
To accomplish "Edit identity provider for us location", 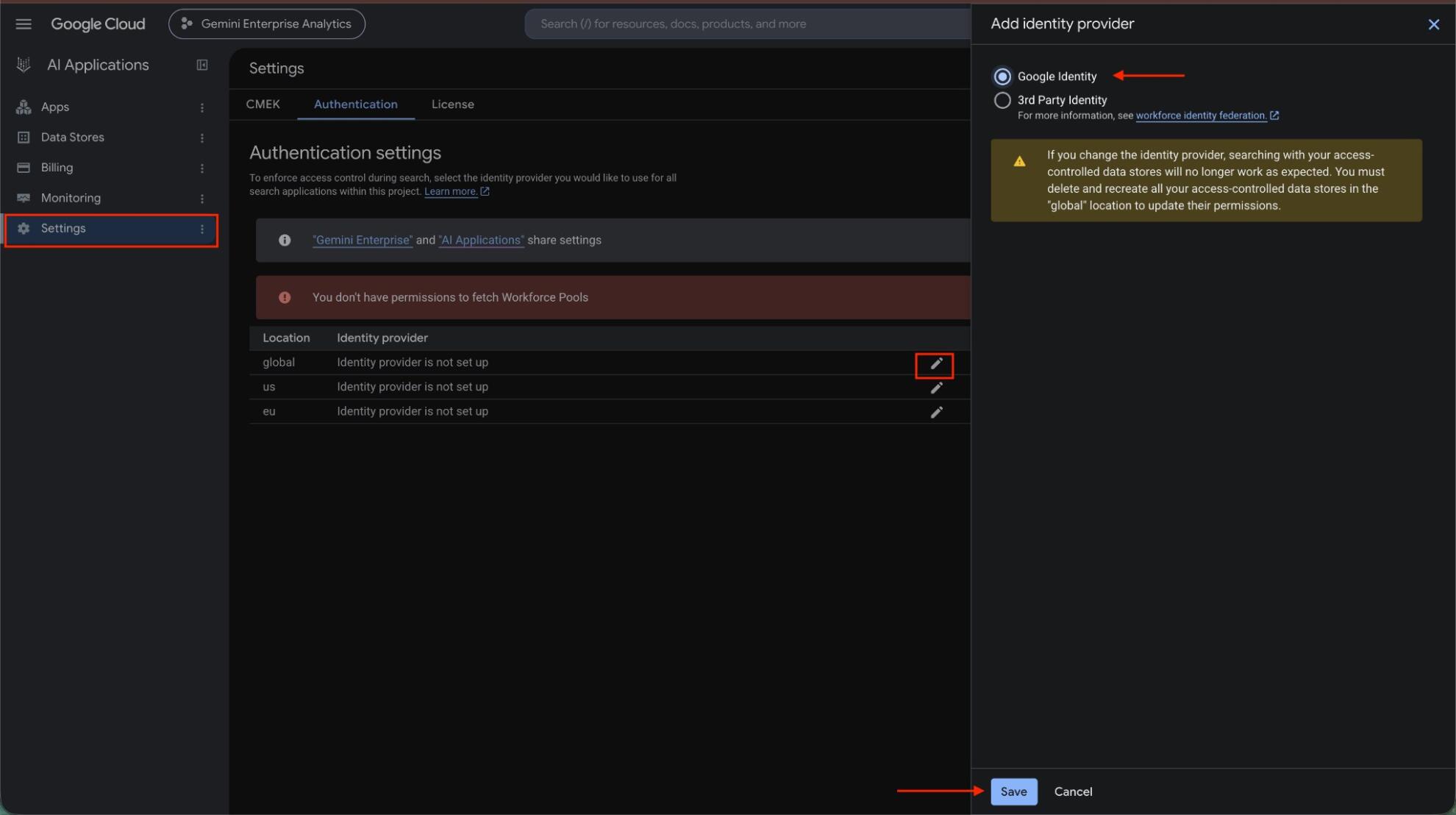I will (x=935, y=388).
